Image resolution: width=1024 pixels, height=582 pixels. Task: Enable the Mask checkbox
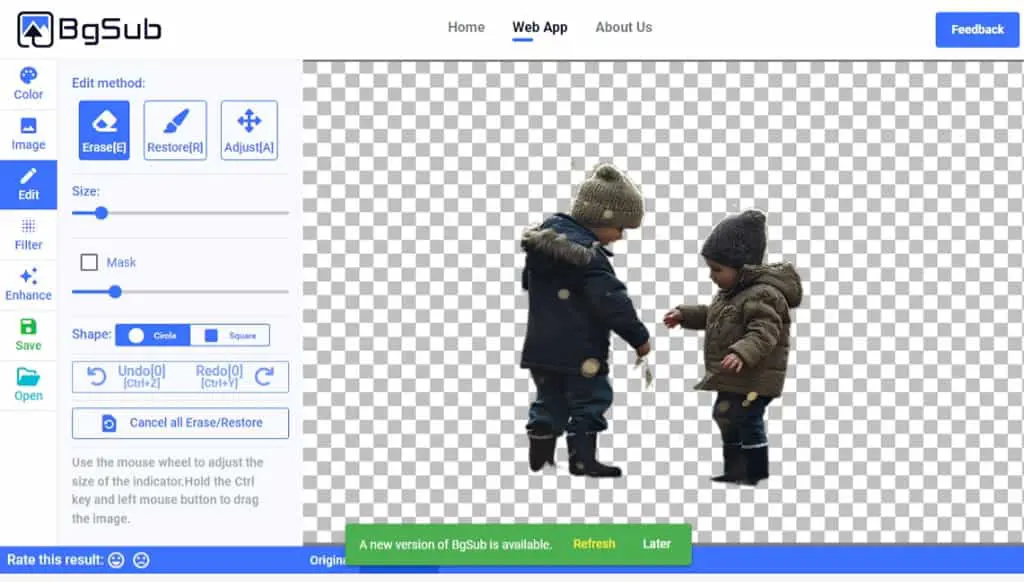coord(89,263)
